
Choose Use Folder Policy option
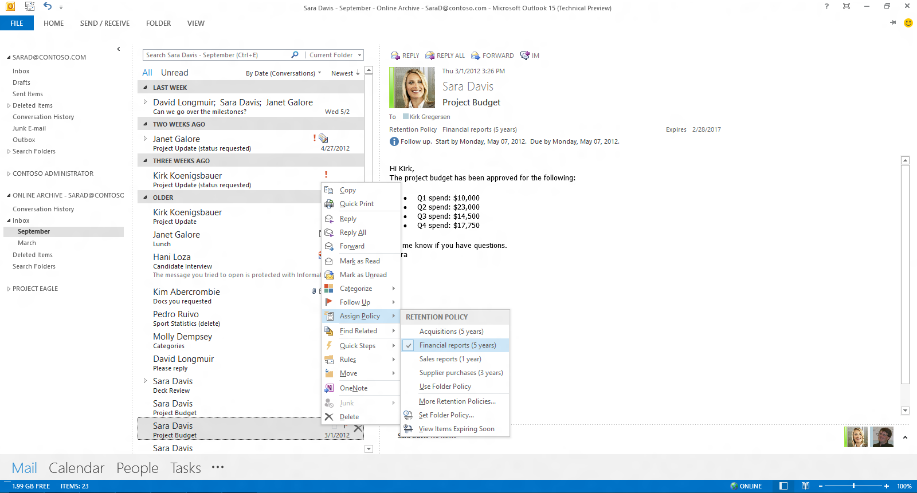pos(455,386)
